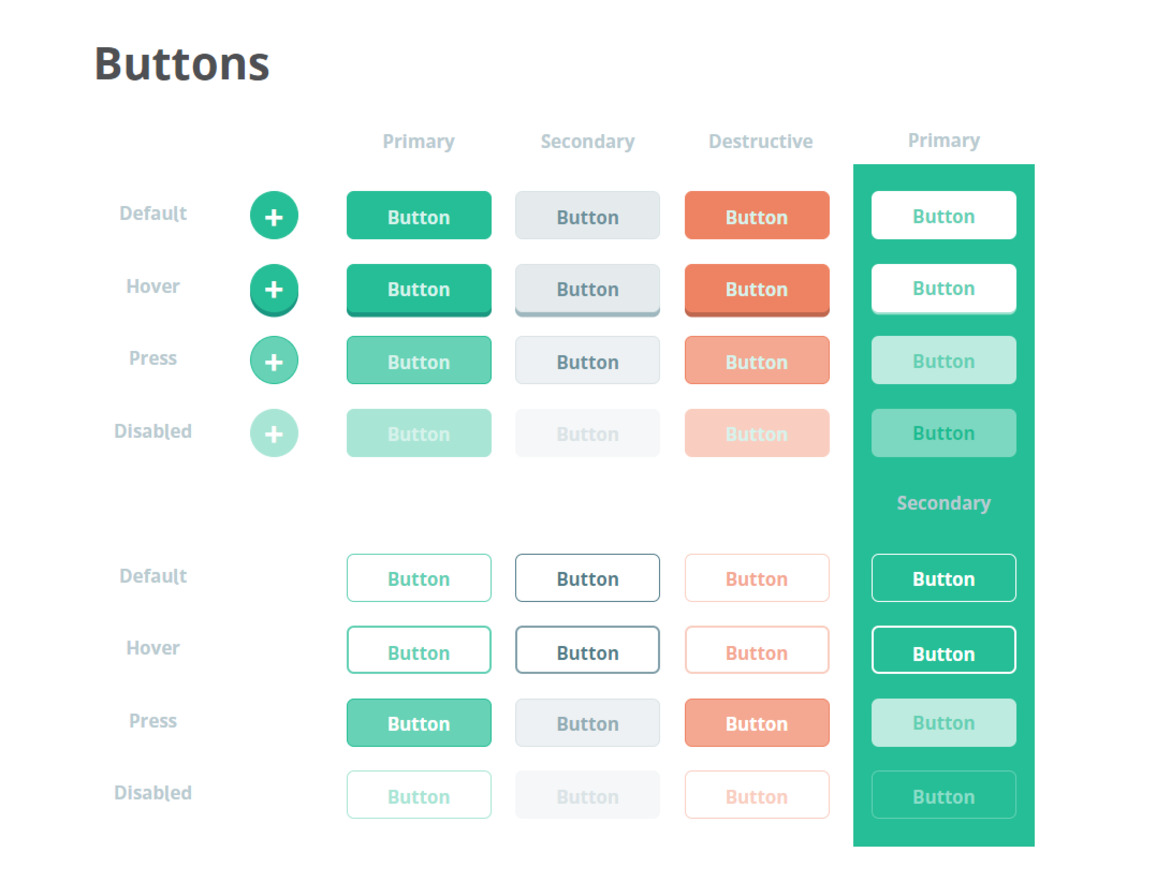Click faded gray Secondary Button in lower Disabled row
1156x896 pixels.
click(x=588, y=795)
